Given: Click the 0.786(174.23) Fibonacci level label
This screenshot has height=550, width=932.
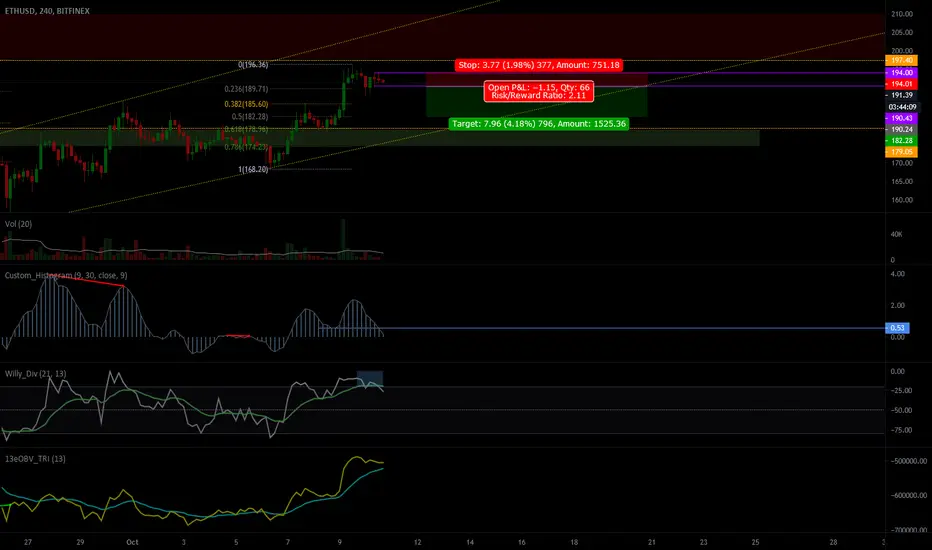Looking at the screenshot, I should tap(246, 147).
